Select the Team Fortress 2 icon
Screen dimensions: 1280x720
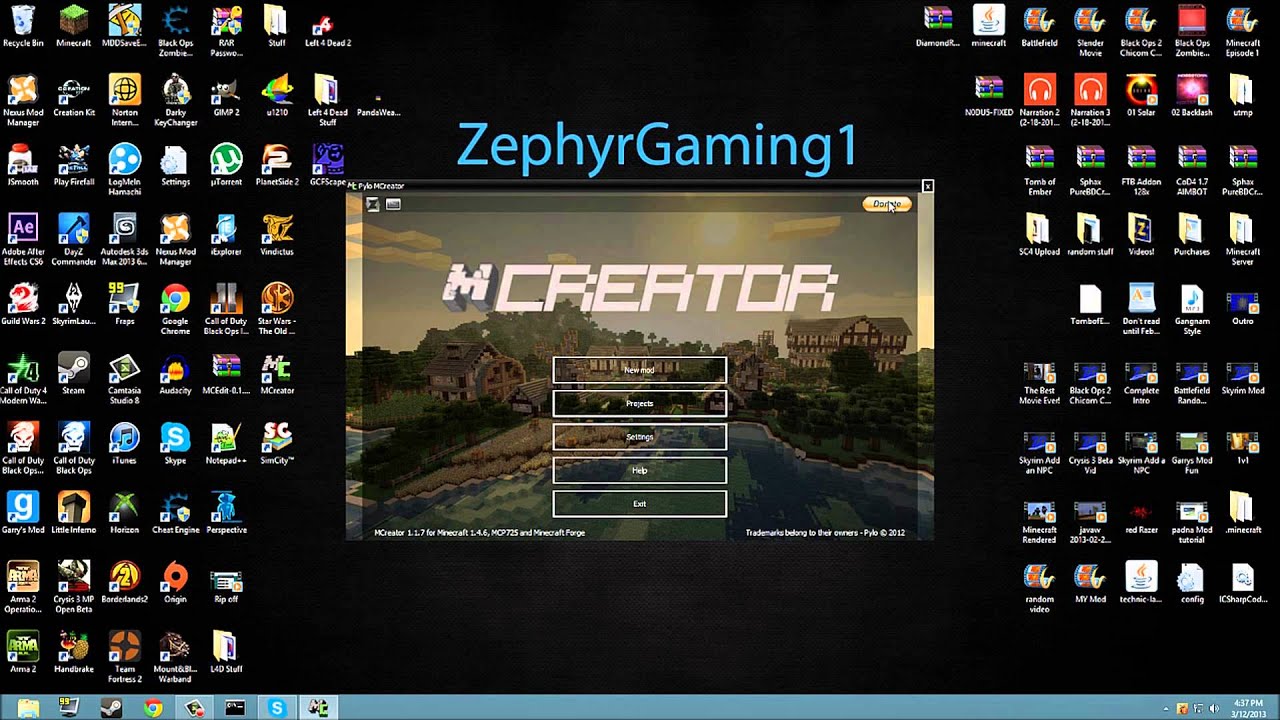point(124,656)
